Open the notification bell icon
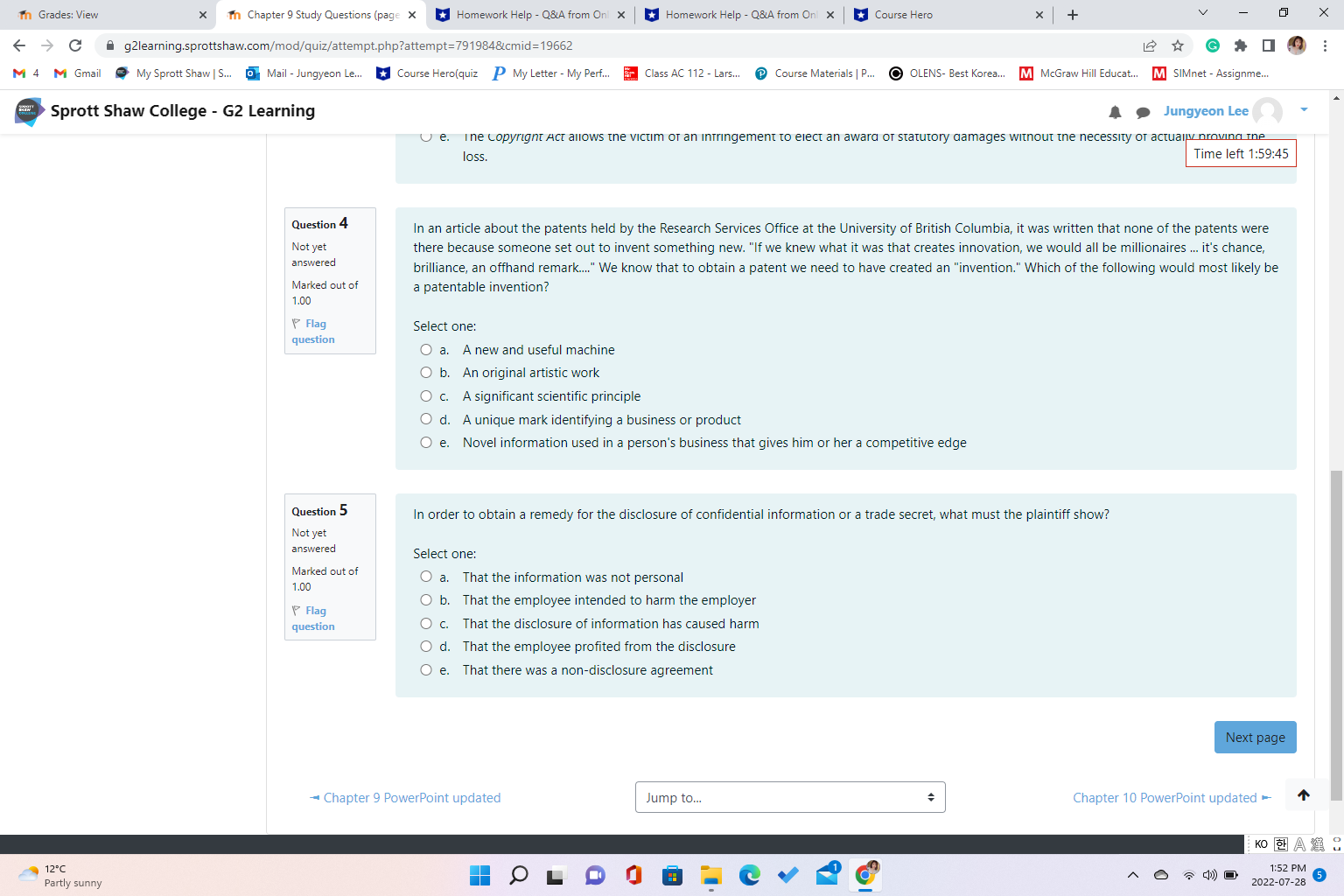This screenshot has height=896, width=1344. coord(1114,111)
